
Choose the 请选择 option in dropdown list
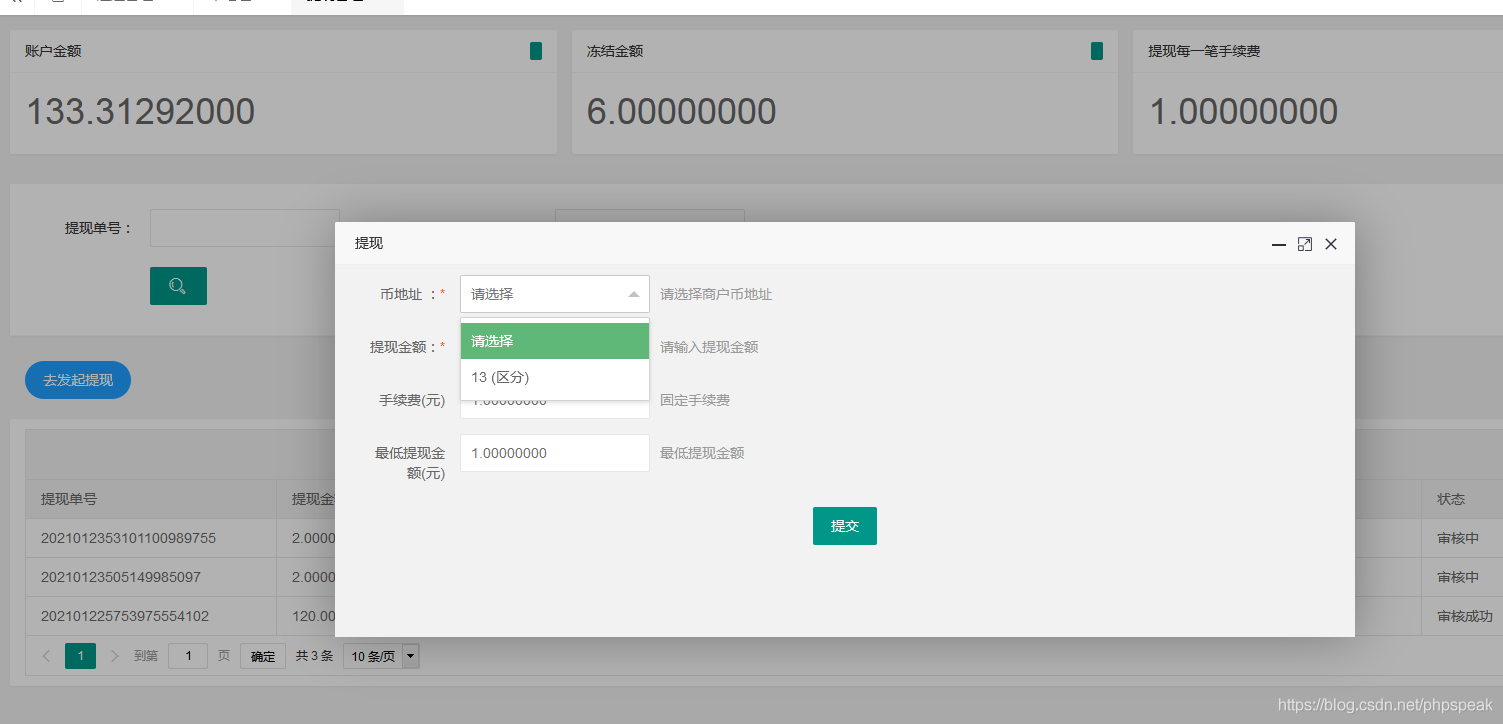555,341
